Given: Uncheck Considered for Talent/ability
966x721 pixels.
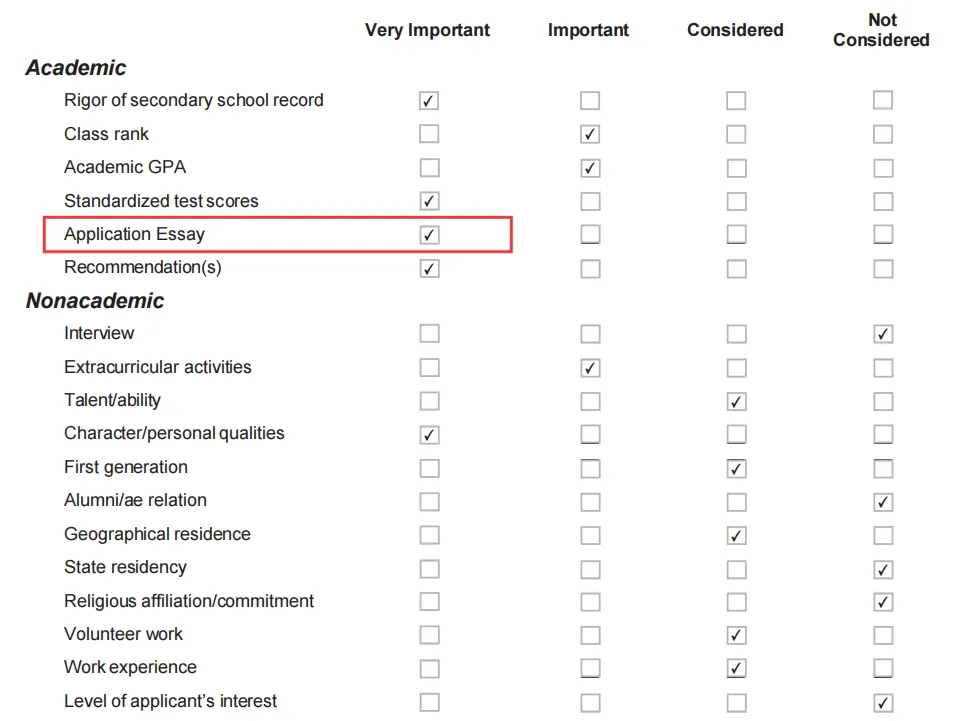Looking at the screenshot, I should (x=736, y=402).
